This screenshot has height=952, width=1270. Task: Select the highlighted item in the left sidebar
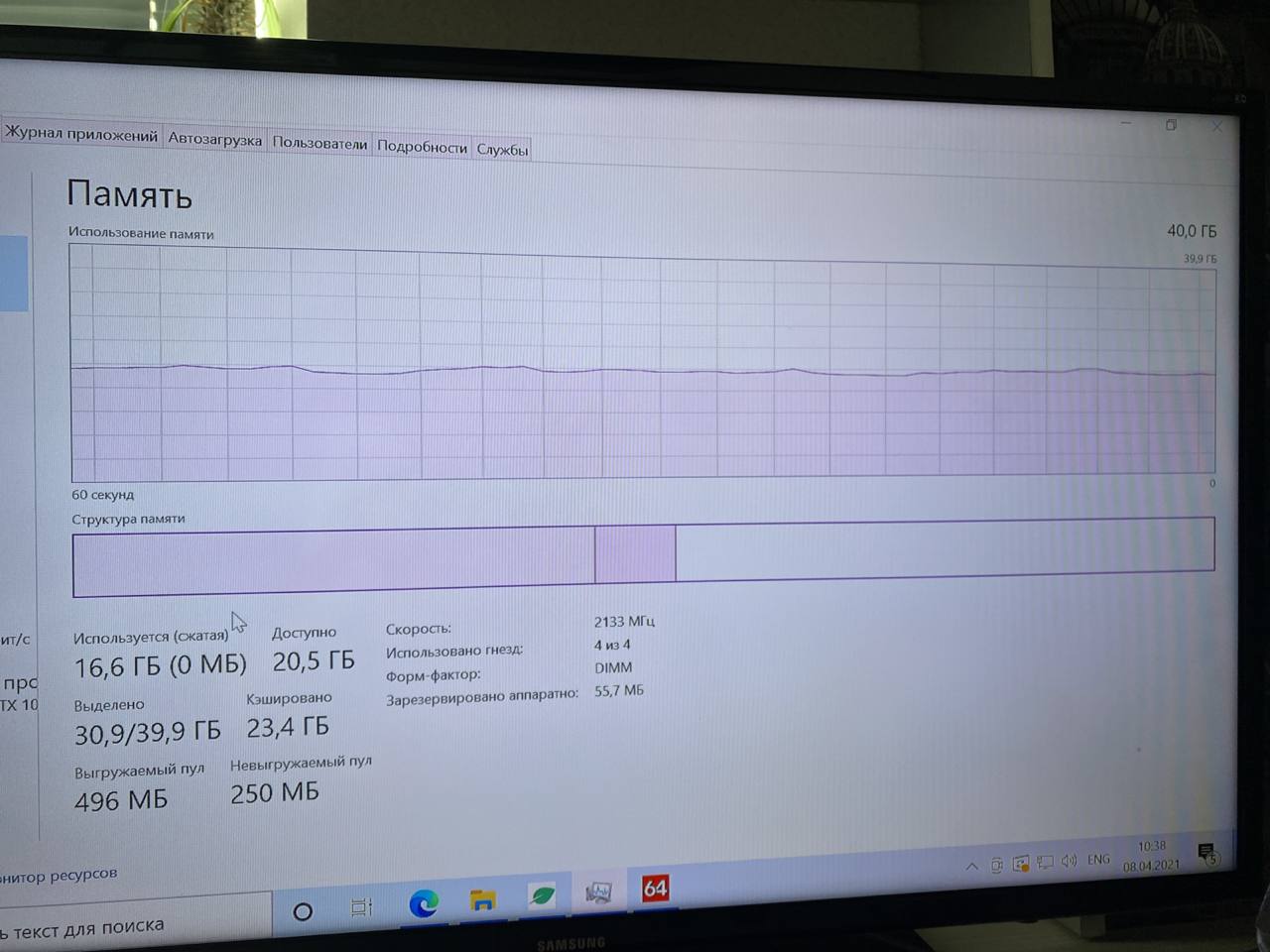click(14, 274)
